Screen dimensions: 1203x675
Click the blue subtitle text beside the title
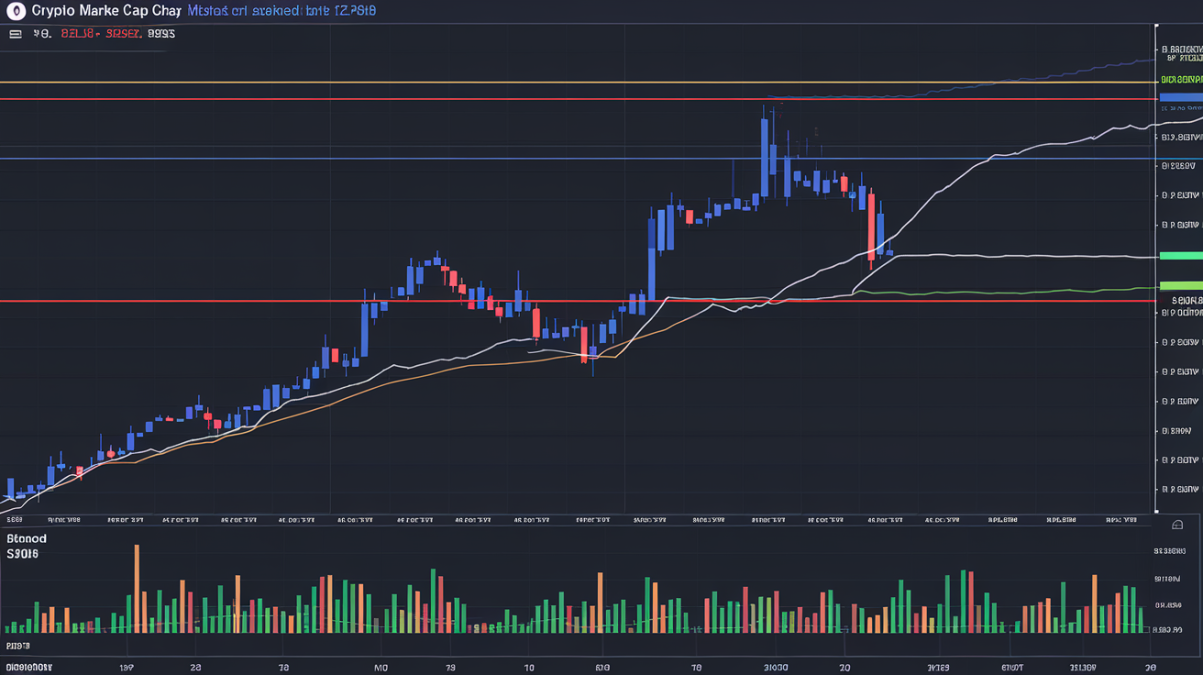click(x=282, y=11)
